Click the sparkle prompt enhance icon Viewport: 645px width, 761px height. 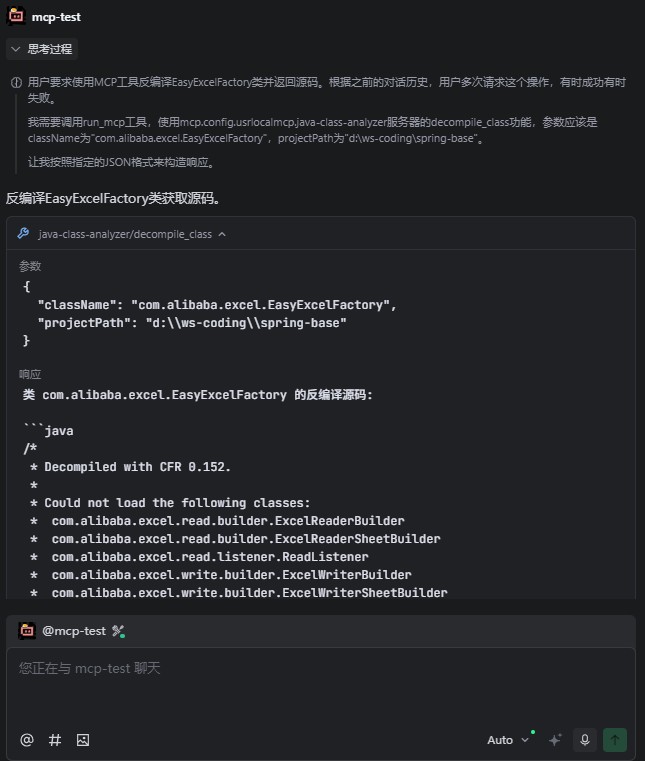point(555,740)
